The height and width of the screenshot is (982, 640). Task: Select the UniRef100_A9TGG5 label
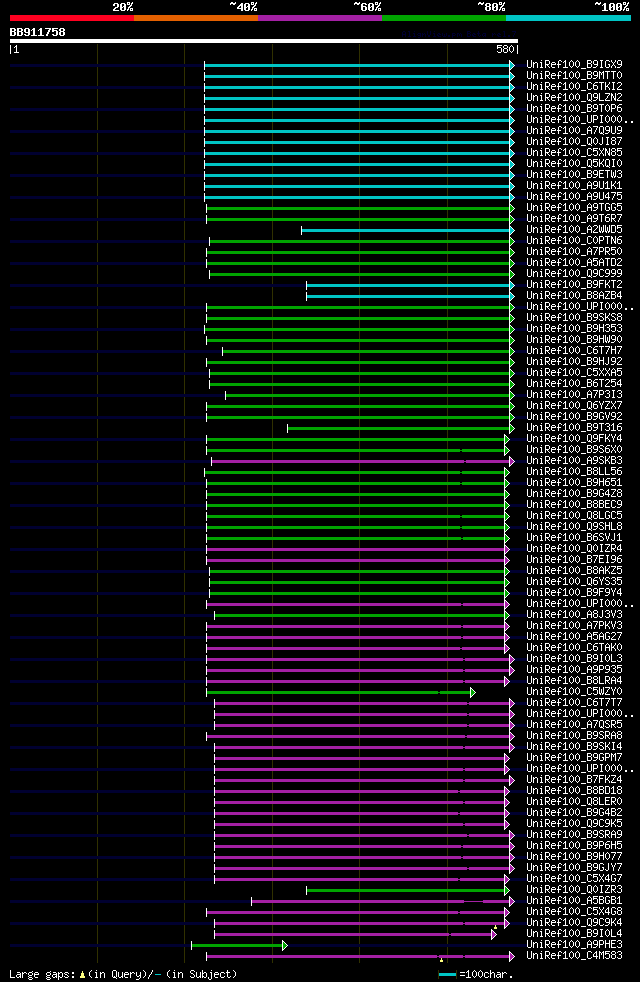574,208
